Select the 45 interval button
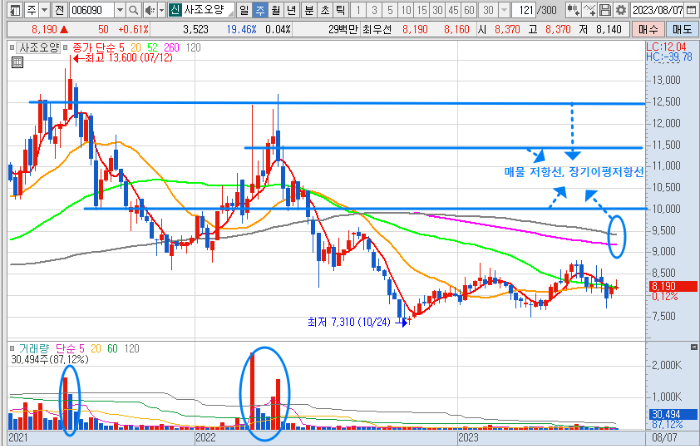 (x=454, y=10)
